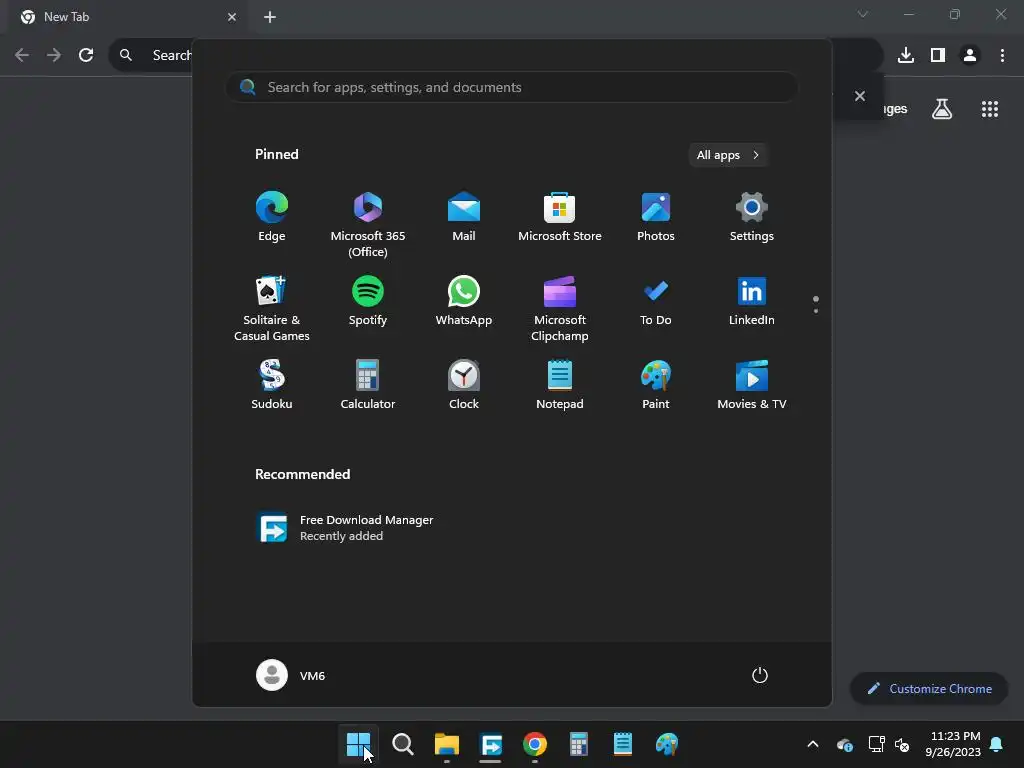Launch Microsoft 365 (Office)
1024x768 pixels.
pos(368,224)
